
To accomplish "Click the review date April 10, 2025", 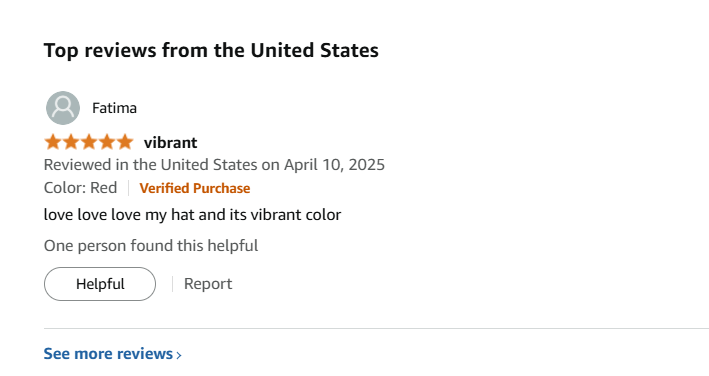I will 334,164.
